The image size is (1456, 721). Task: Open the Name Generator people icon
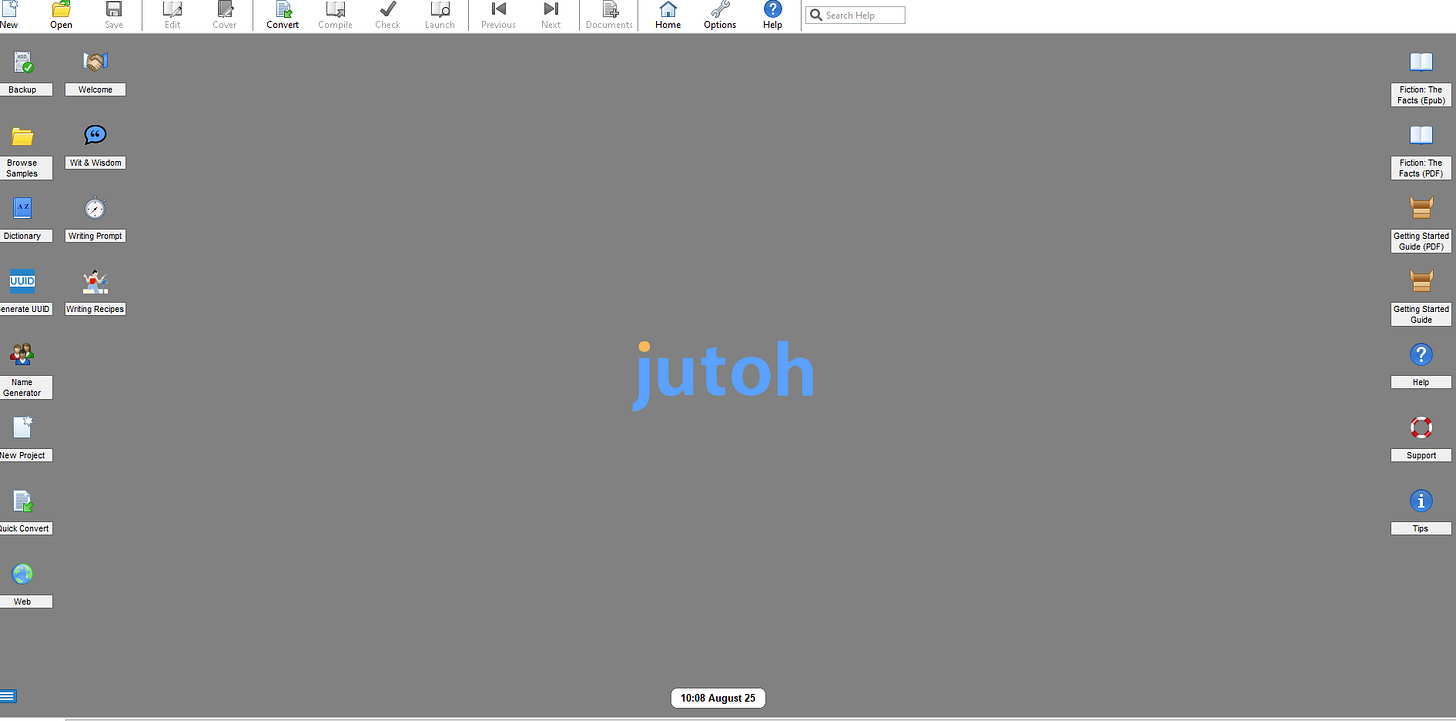point(22,354)
